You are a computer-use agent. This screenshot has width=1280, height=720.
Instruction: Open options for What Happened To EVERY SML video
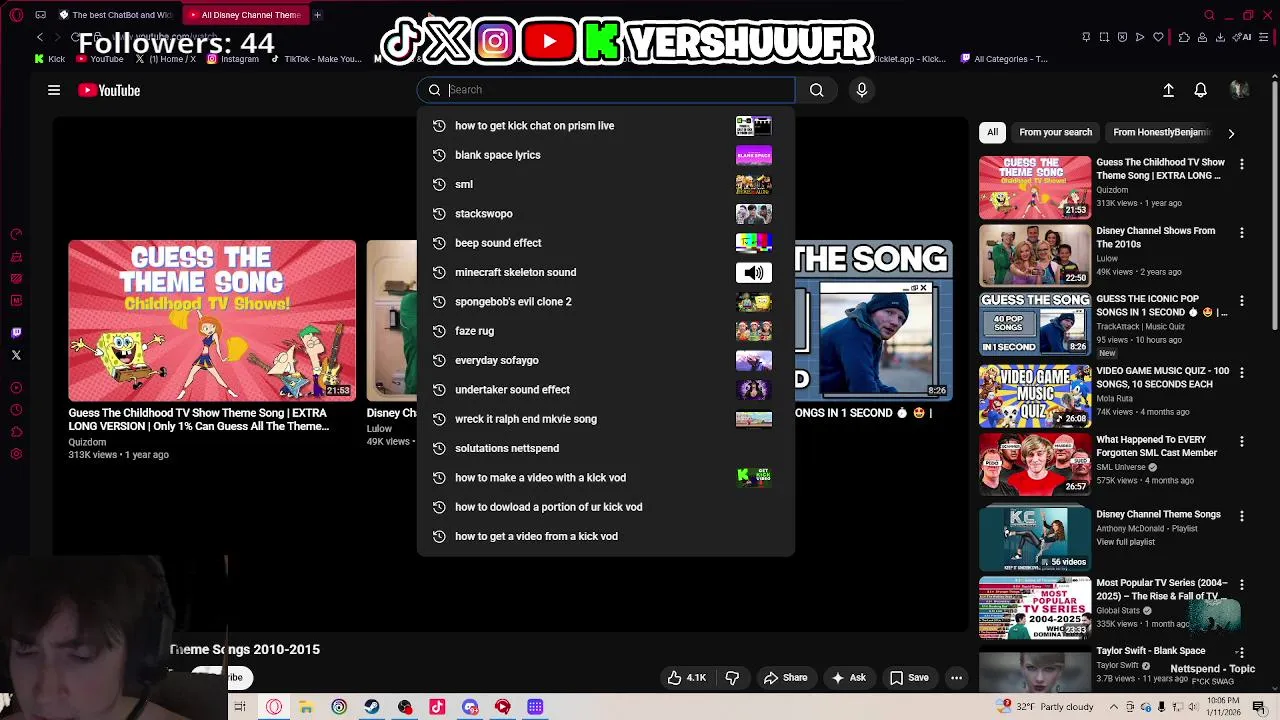(x=1242, y=441)
